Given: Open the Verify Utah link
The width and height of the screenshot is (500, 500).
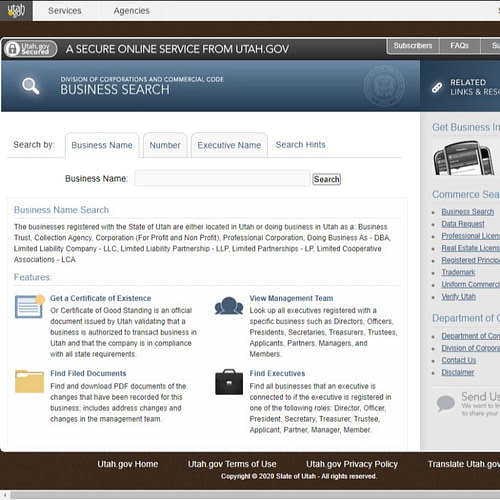Looking at the screenshot, I should pos(458,297).
